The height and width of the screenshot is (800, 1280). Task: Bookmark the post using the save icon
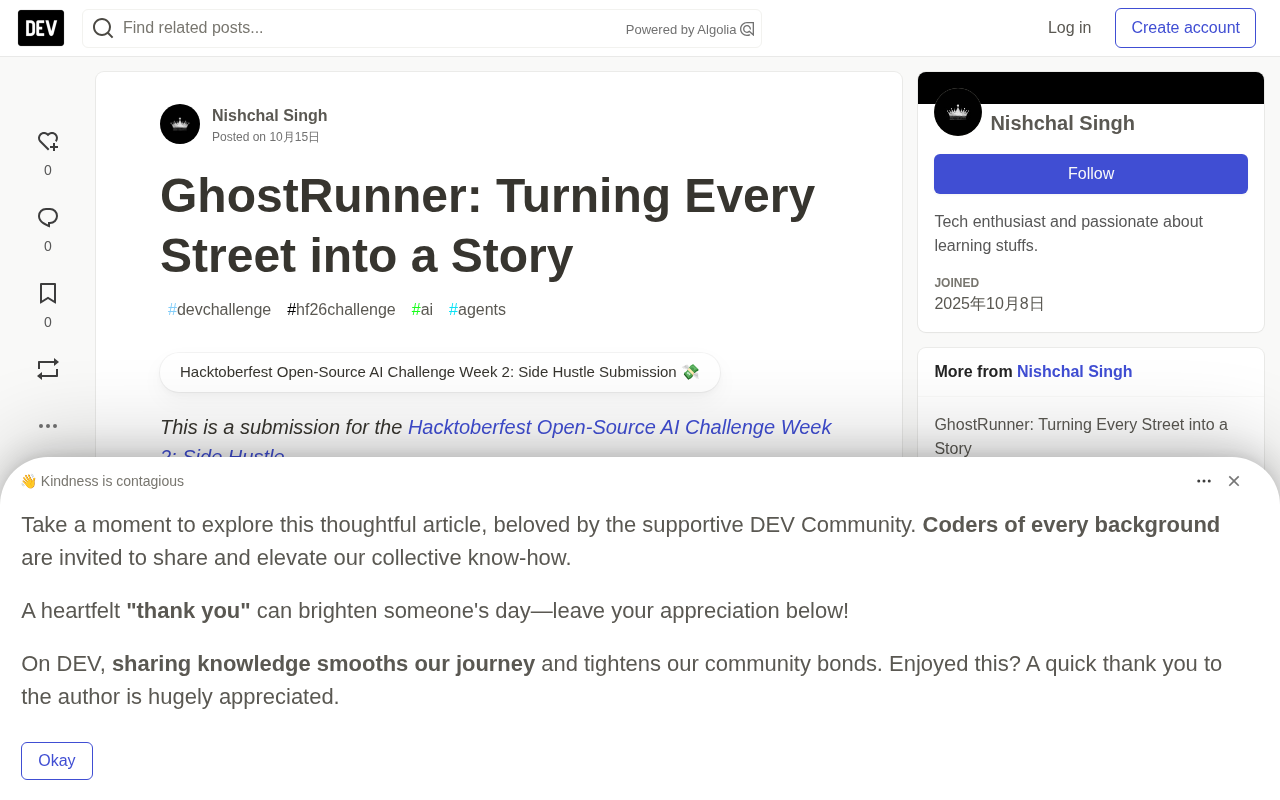click(x=48, y=293)
